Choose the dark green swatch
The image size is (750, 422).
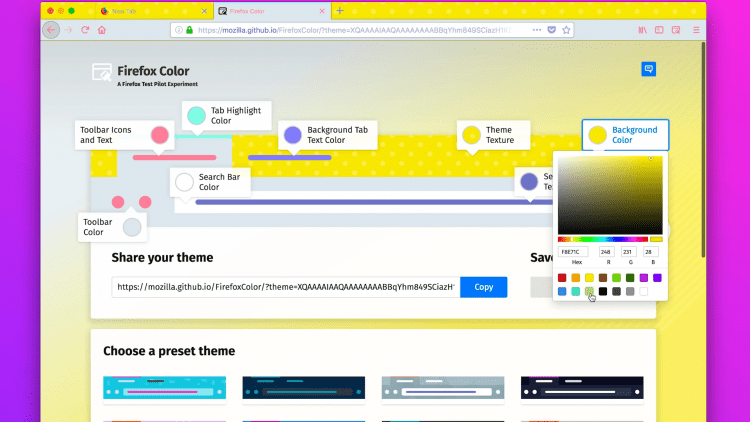tap(630, 278)
